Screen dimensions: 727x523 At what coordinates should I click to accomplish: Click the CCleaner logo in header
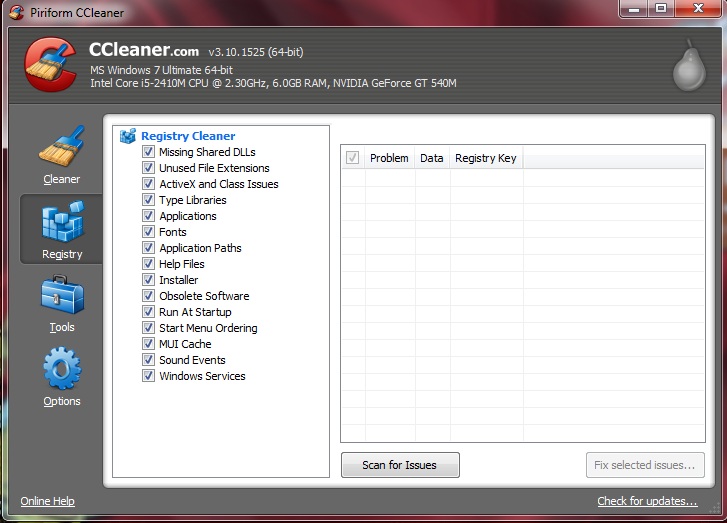pos(51,64)
